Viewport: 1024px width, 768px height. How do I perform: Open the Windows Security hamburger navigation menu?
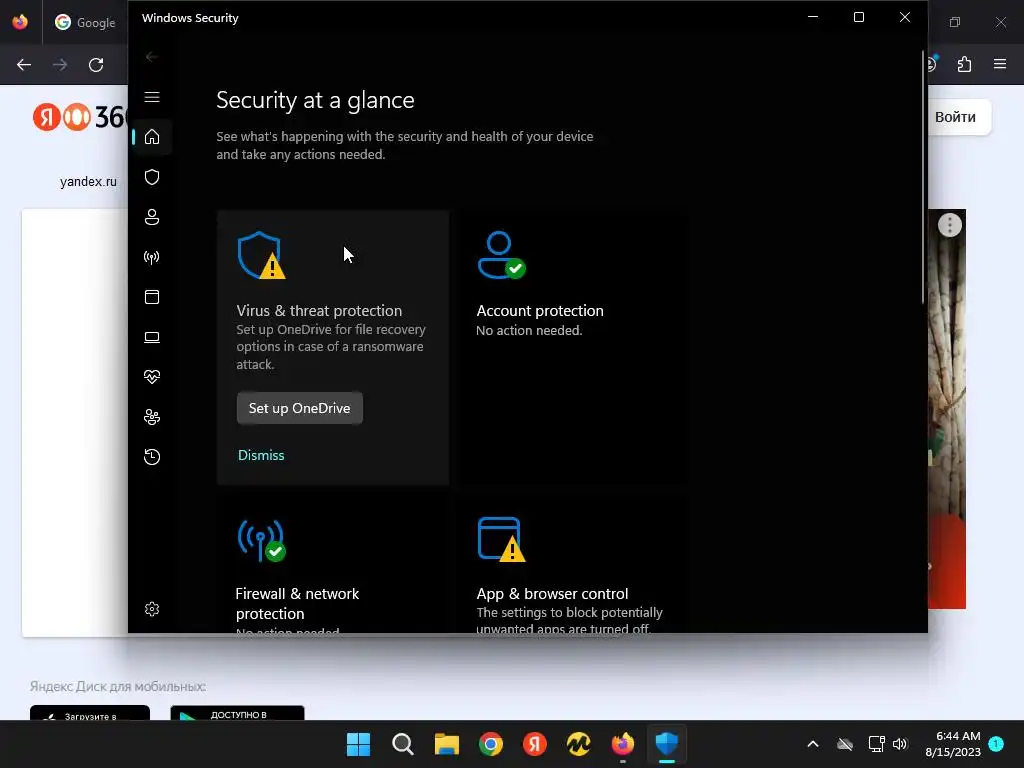pyautogui.click(x=152, y=97)
